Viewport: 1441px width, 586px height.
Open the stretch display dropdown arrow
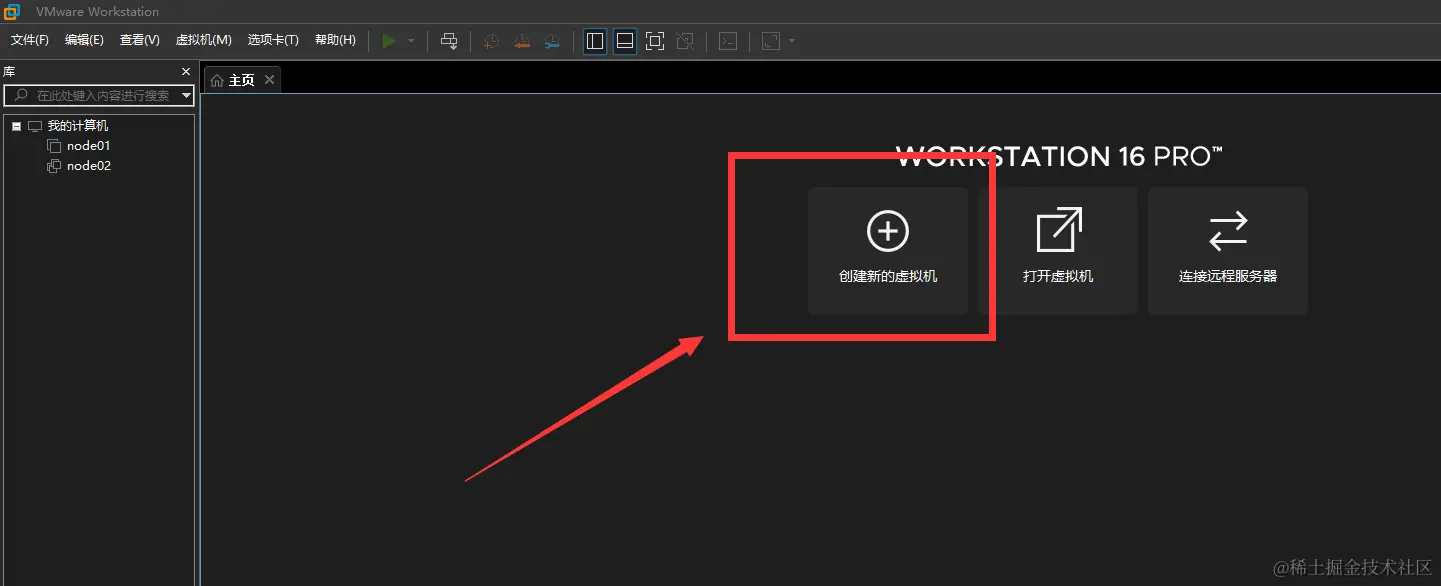(792, 41)
